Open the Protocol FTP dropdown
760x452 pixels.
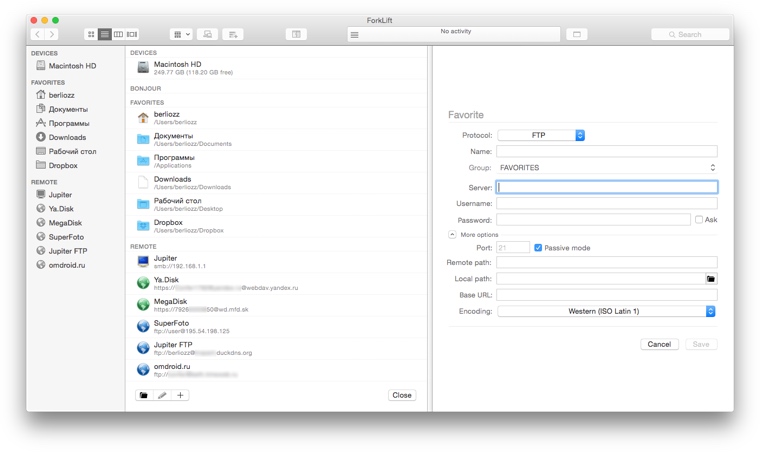541,135
